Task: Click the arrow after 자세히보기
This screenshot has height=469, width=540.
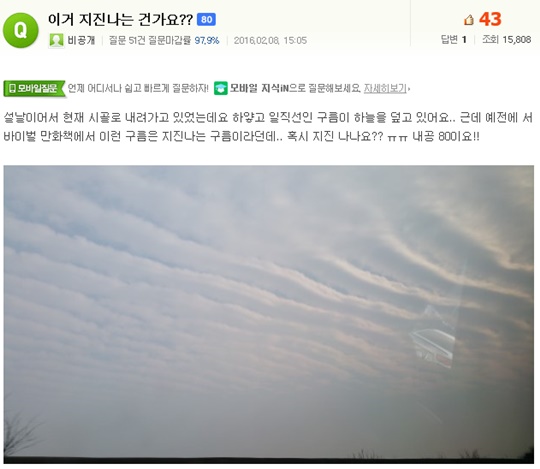Action: 409,89
